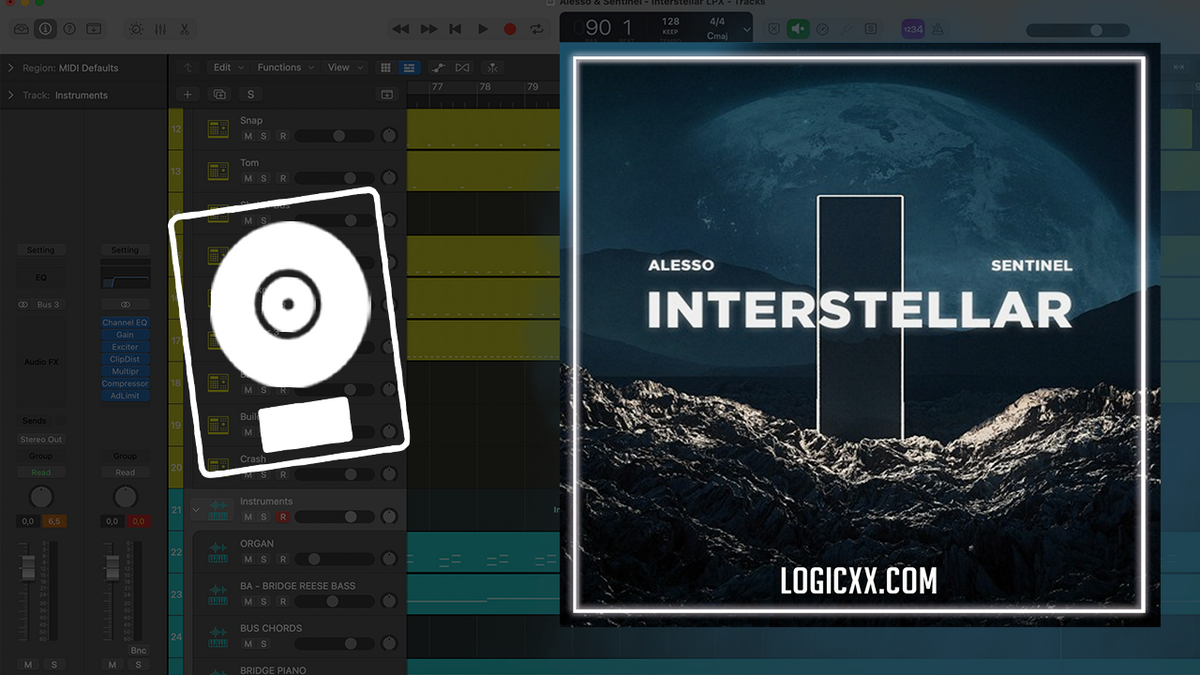Viewport: 1200px width, 675px height.
Task: Toggle the Inspector info button
Action: [x=46, y=29]
